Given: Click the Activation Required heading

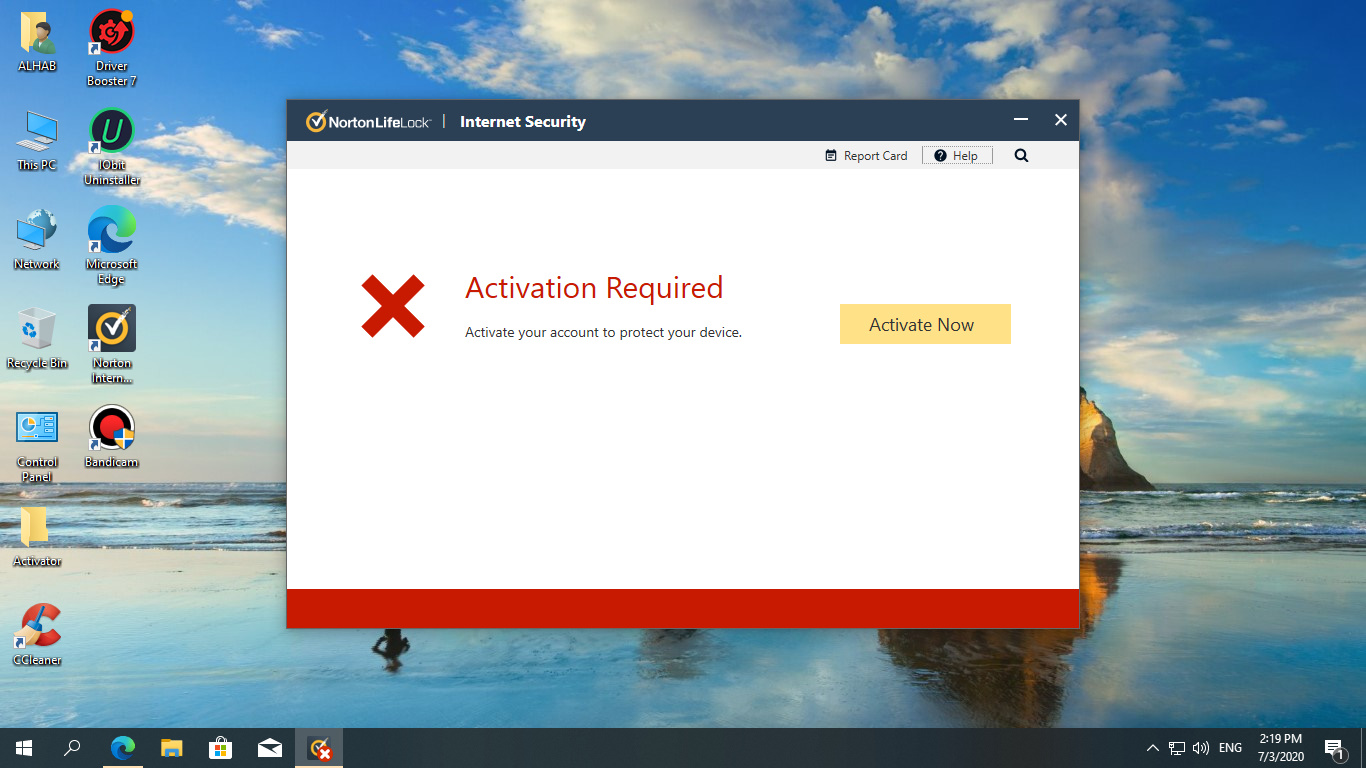Looking at the screenshot, I should [594, 288].
